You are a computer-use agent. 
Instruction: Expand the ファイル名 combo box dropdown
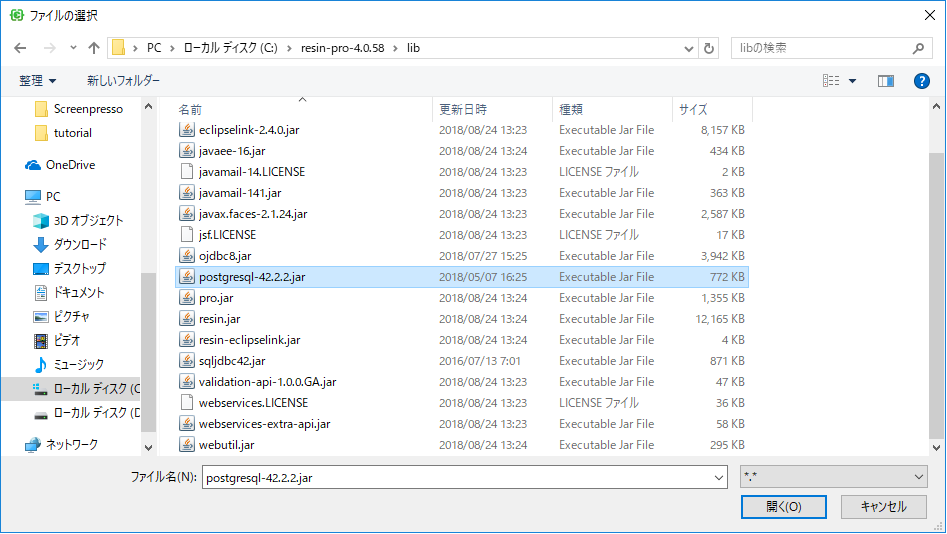pyautogui.click(x=719, y=477)
